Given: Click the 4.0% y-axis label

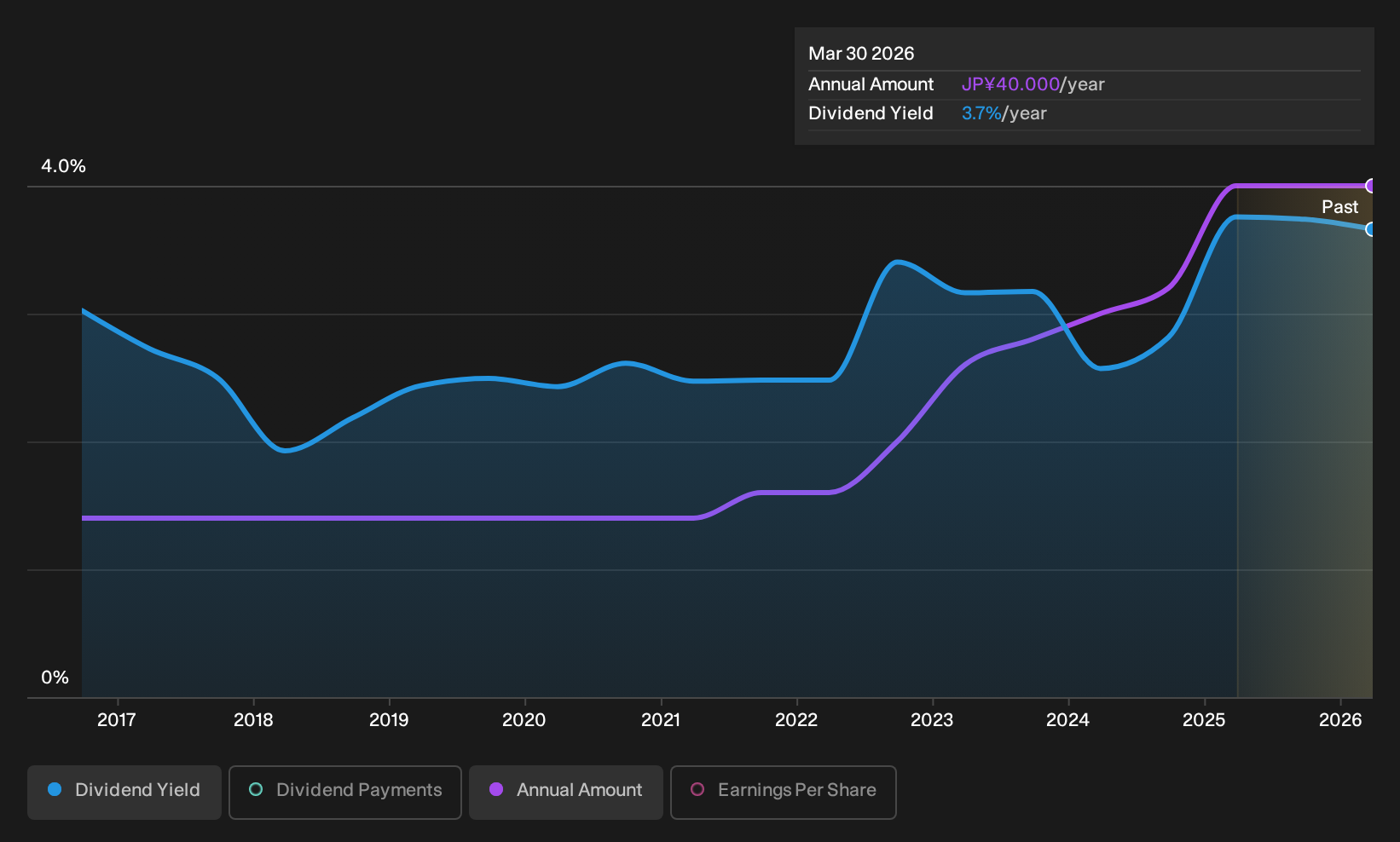Looking at the screenshot, I should pyautogui.click(x=64, y=166).
